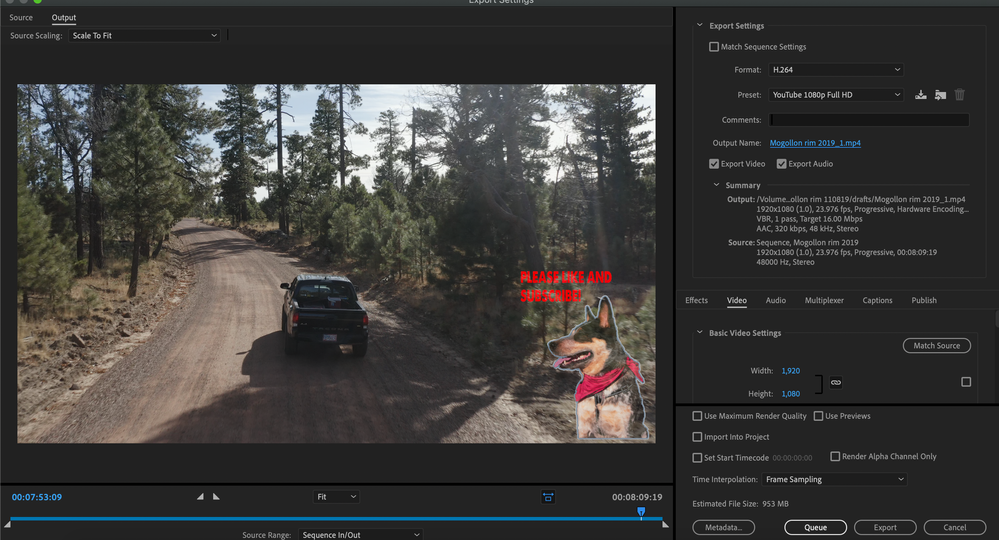This screenshot has width=999, height=540.
Task: Click the blue playhead marker on timeline
Action: coord(641,512)
